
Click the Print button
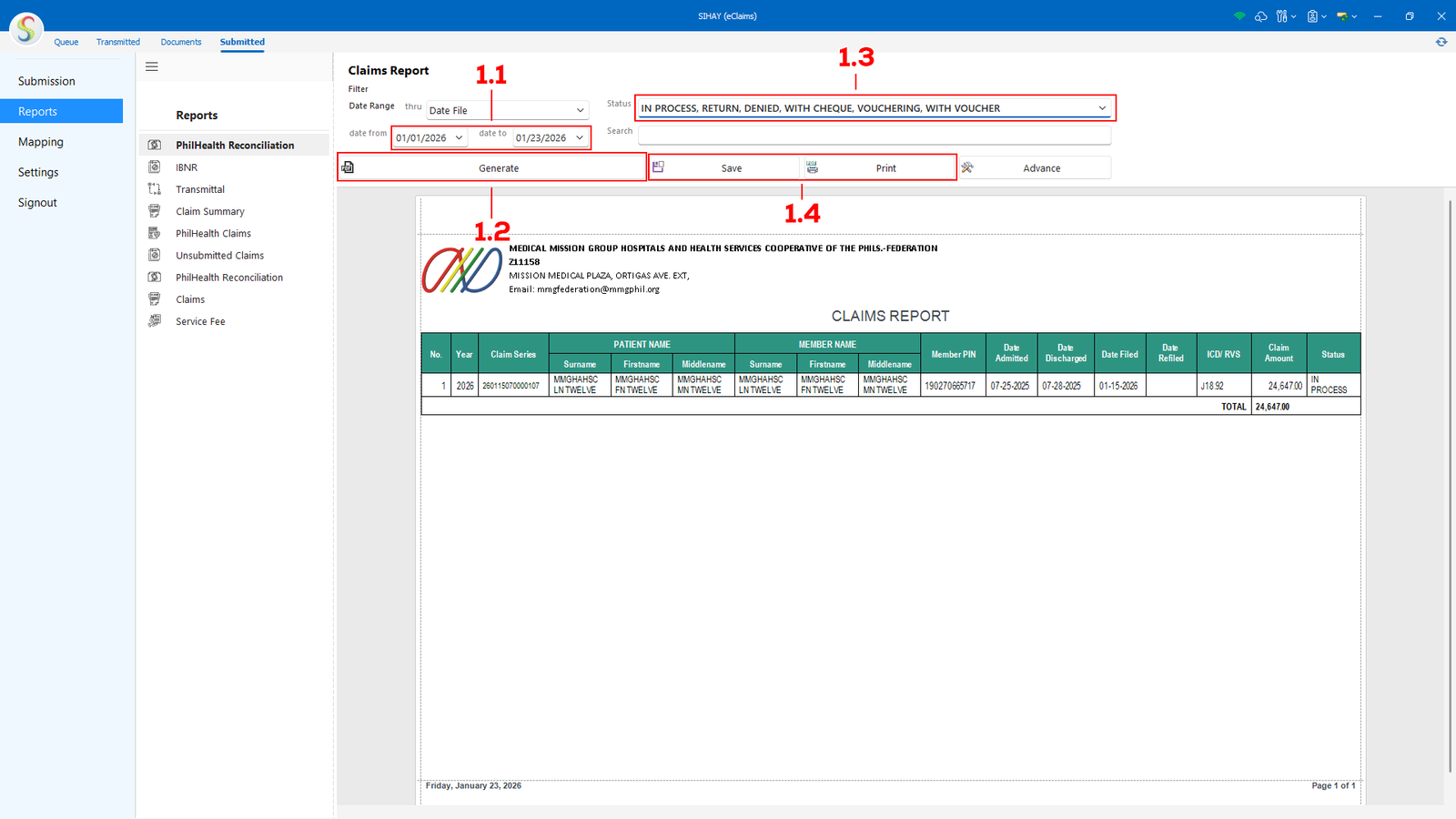[878, 168]
